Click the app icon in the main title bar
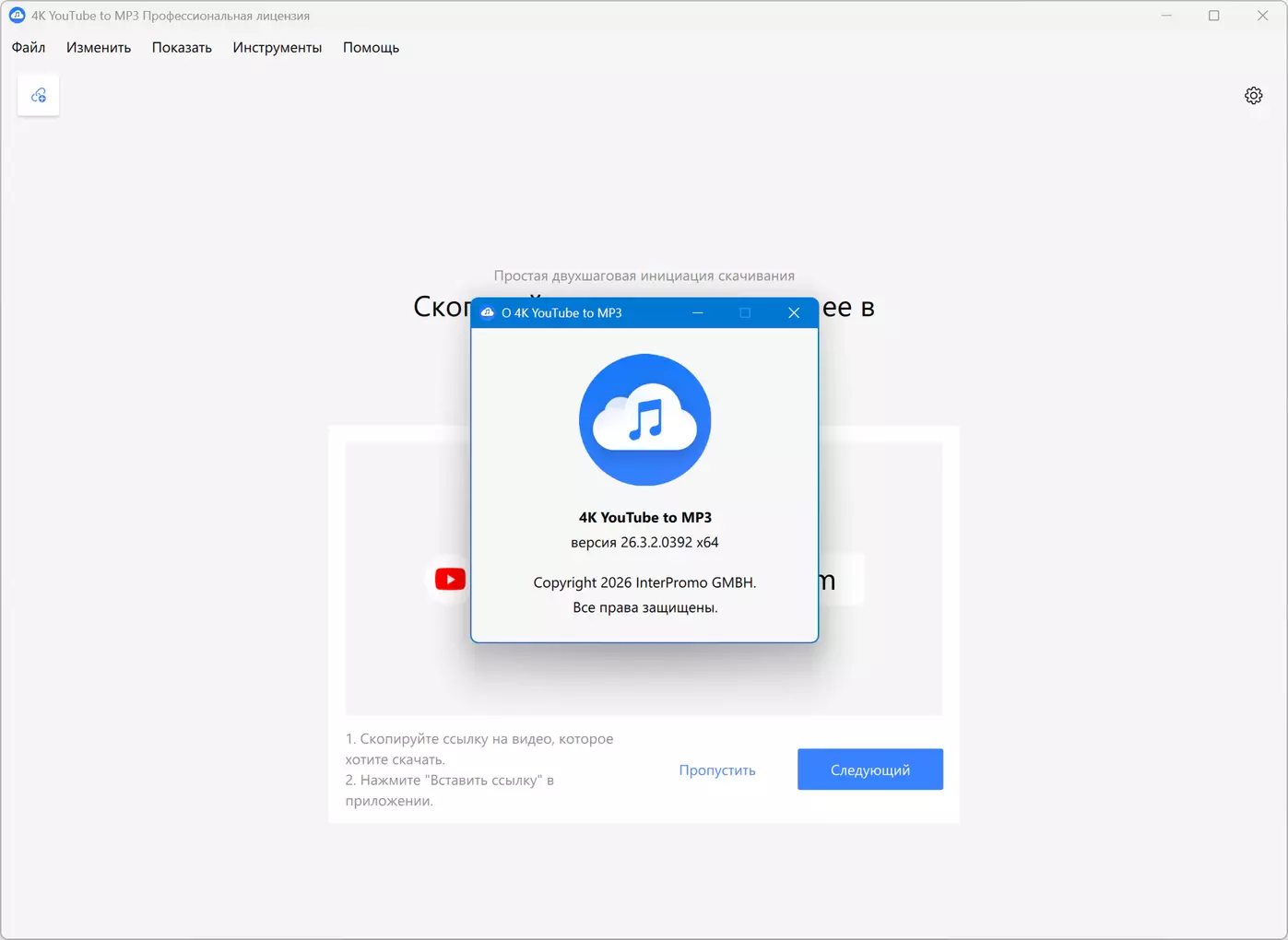The width and height of the screenshot is (1288, 940). click(17, 15)
